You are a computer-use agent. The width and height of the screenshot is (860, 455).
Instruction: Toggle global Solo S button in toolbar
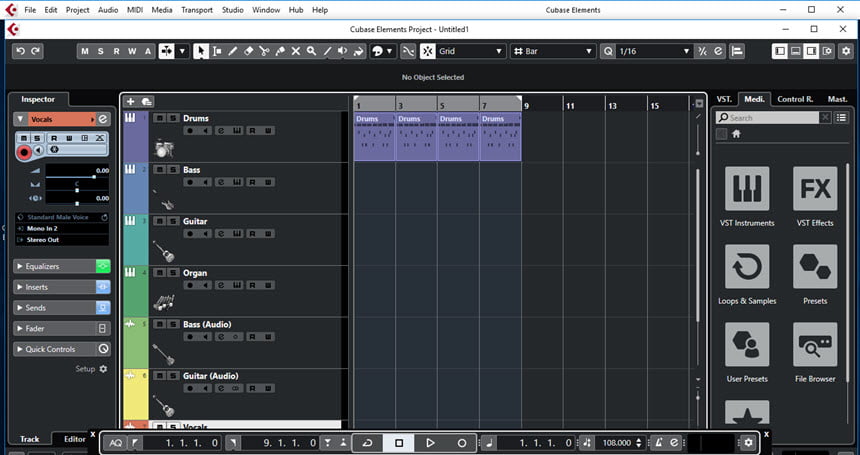tap(100, 51)
